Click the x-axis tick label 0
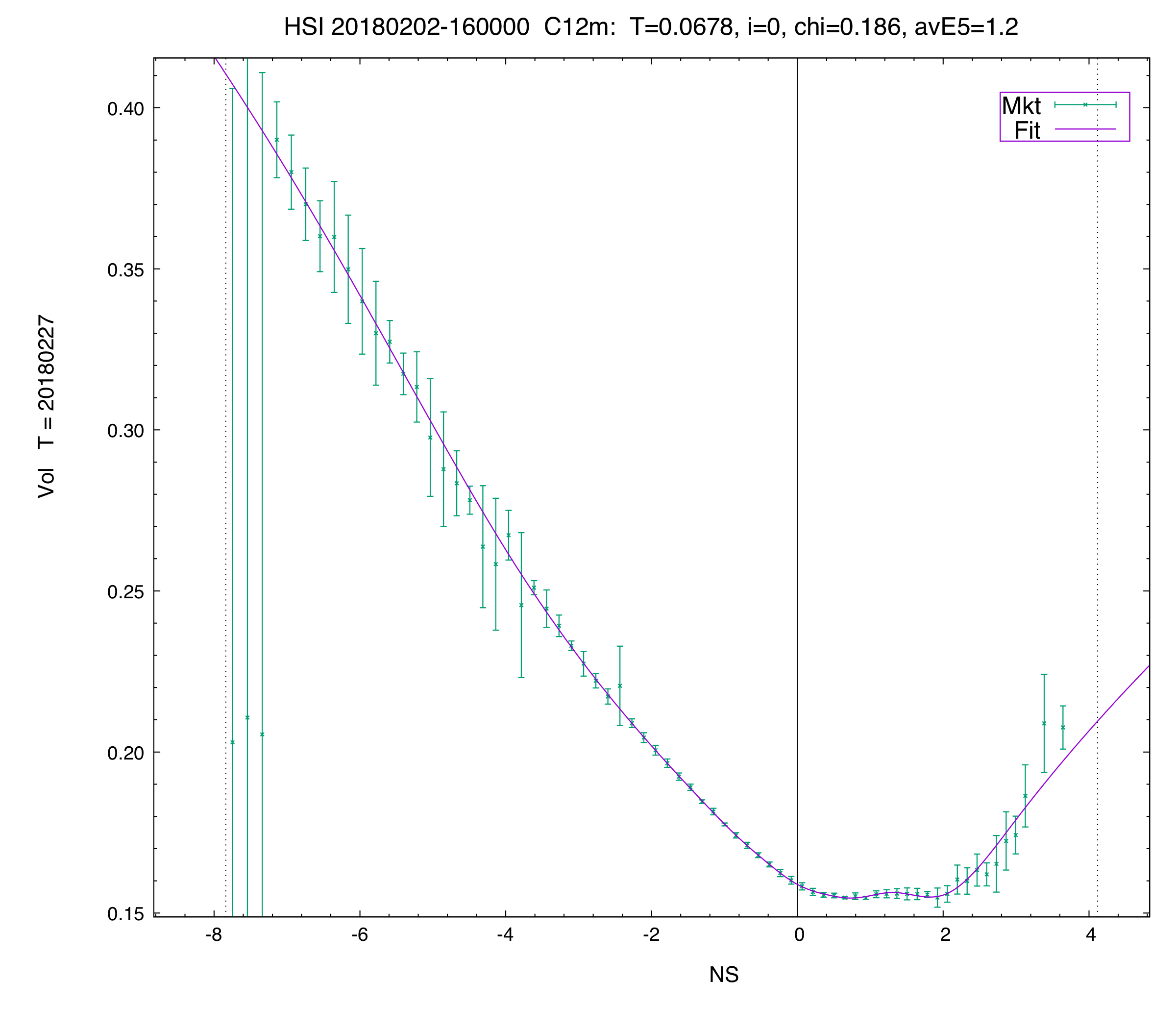Image resolution: width=1176 pixels, height=1029 pixels. click(799, 935)
